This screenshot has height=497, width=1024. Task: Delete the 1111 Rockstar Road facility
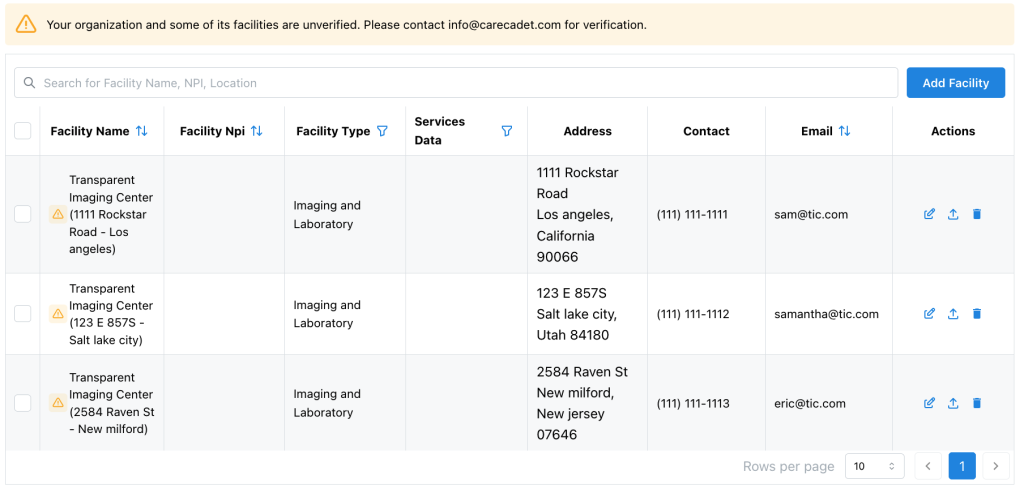[977, 214]
